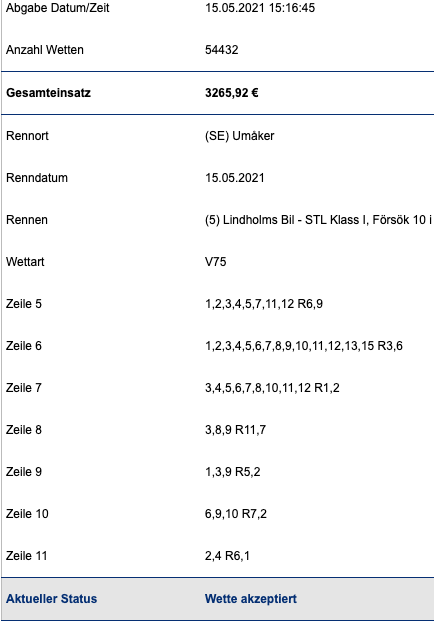Click the Anzahl Wetten value 54432

point(222,50)
